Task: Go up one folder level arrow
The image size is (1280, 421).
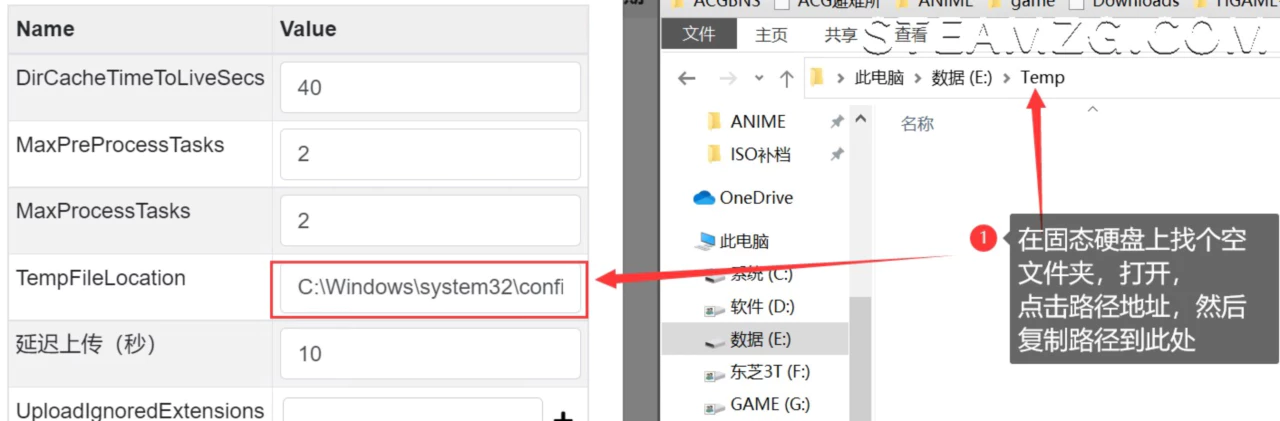Action: pos(787,78)
